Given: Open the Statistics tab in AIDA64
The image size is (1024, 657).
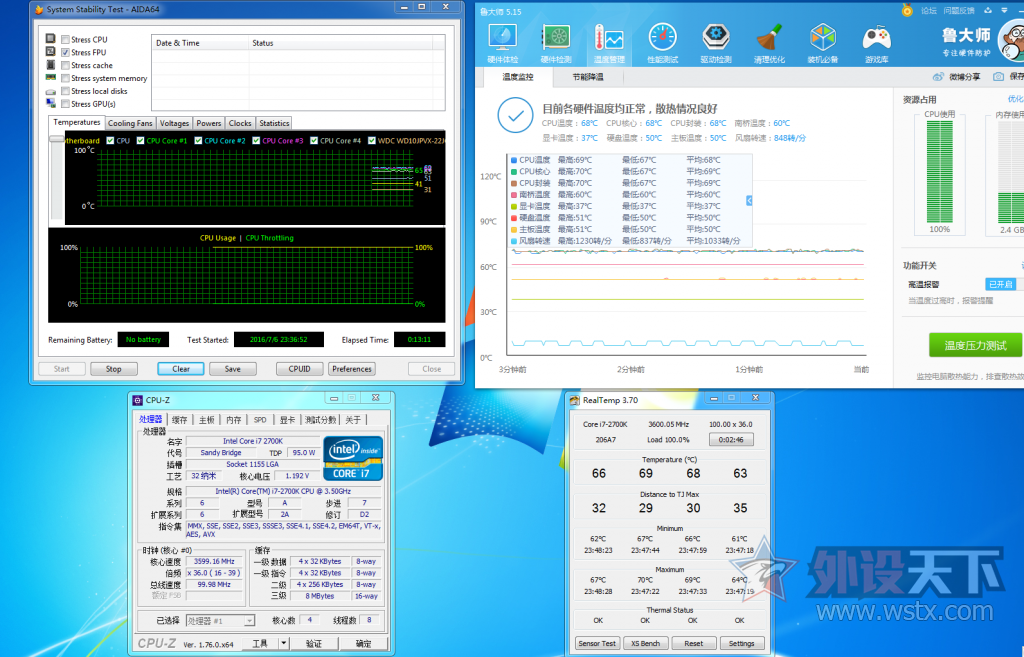Looking at the screenshot, I should 274,123.
